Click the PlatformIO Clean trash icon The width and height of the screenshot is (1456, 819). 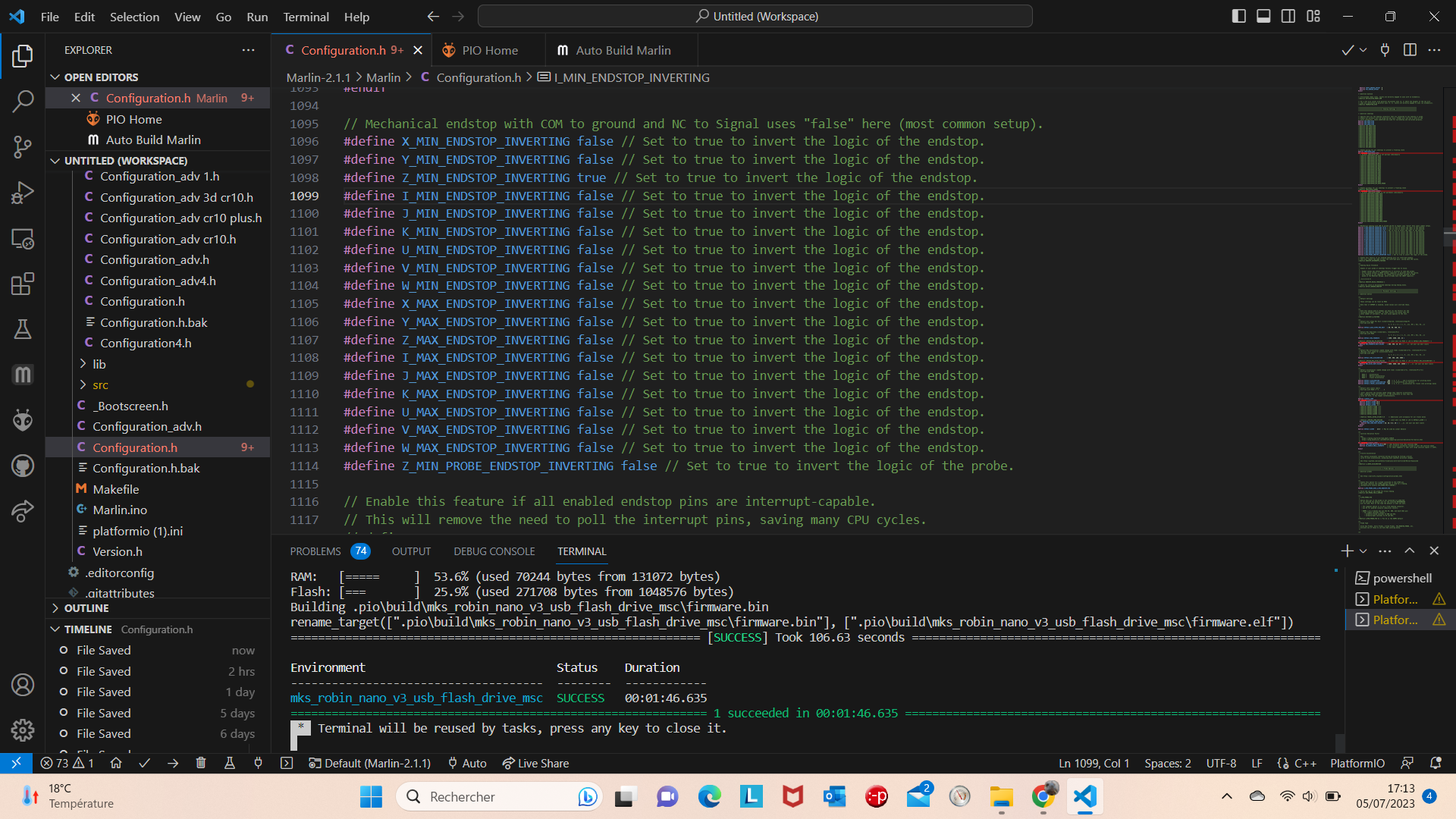(201, 763)
